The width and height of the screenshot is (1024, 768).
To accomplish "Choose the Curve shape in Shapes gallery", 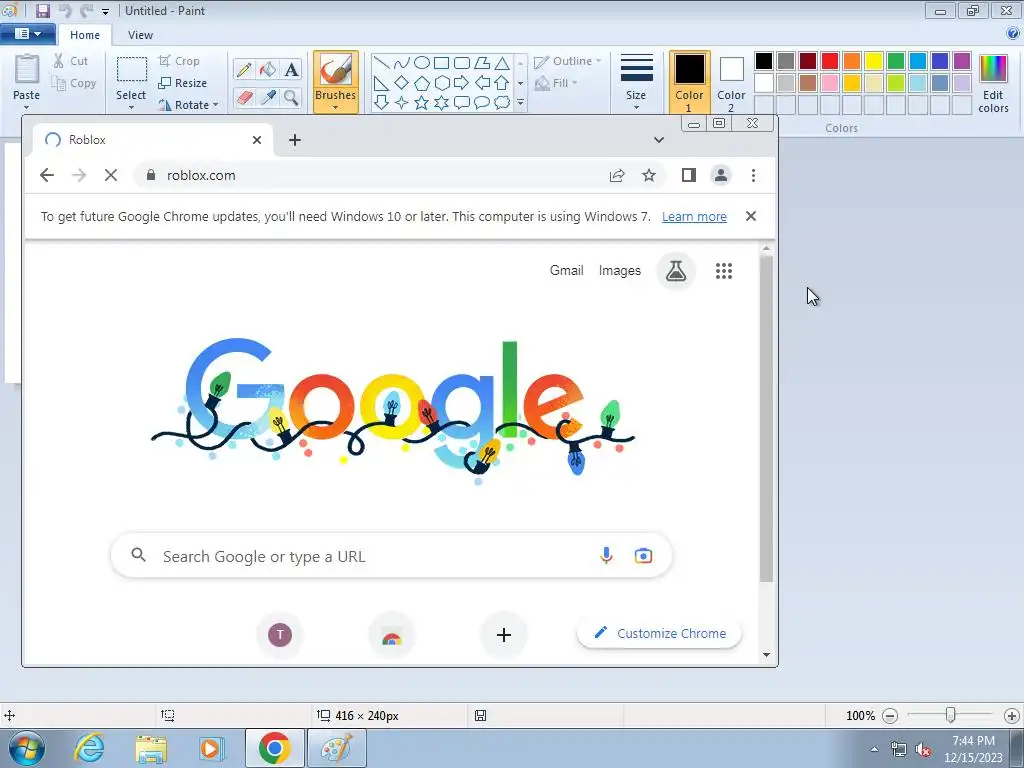I will tap(402, 63).
